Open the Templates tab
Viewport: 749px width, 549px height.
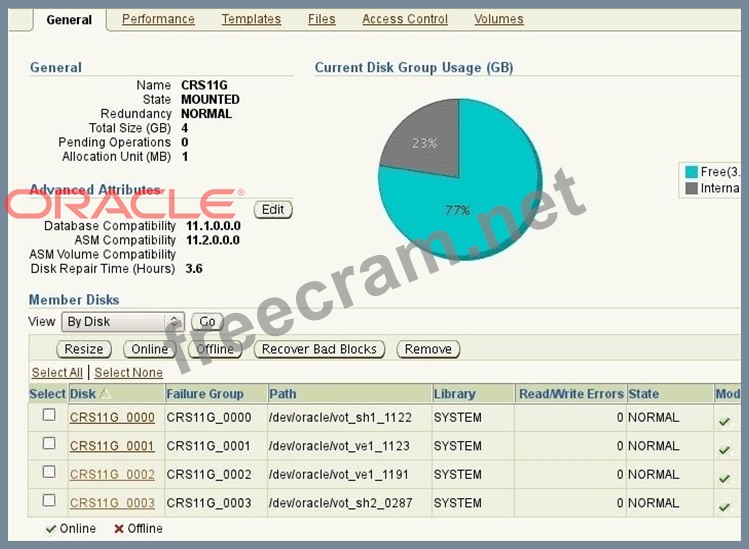point(251,19)
